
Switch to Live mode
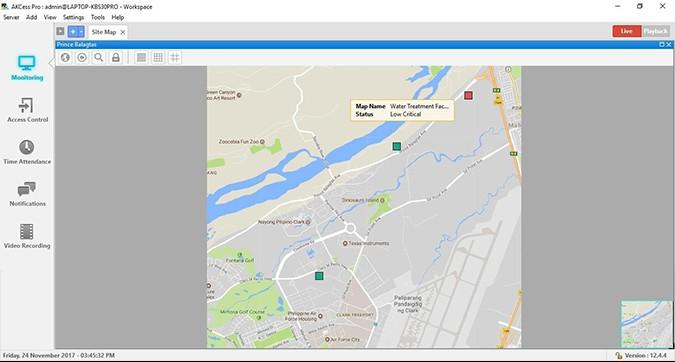coord(627,31)
